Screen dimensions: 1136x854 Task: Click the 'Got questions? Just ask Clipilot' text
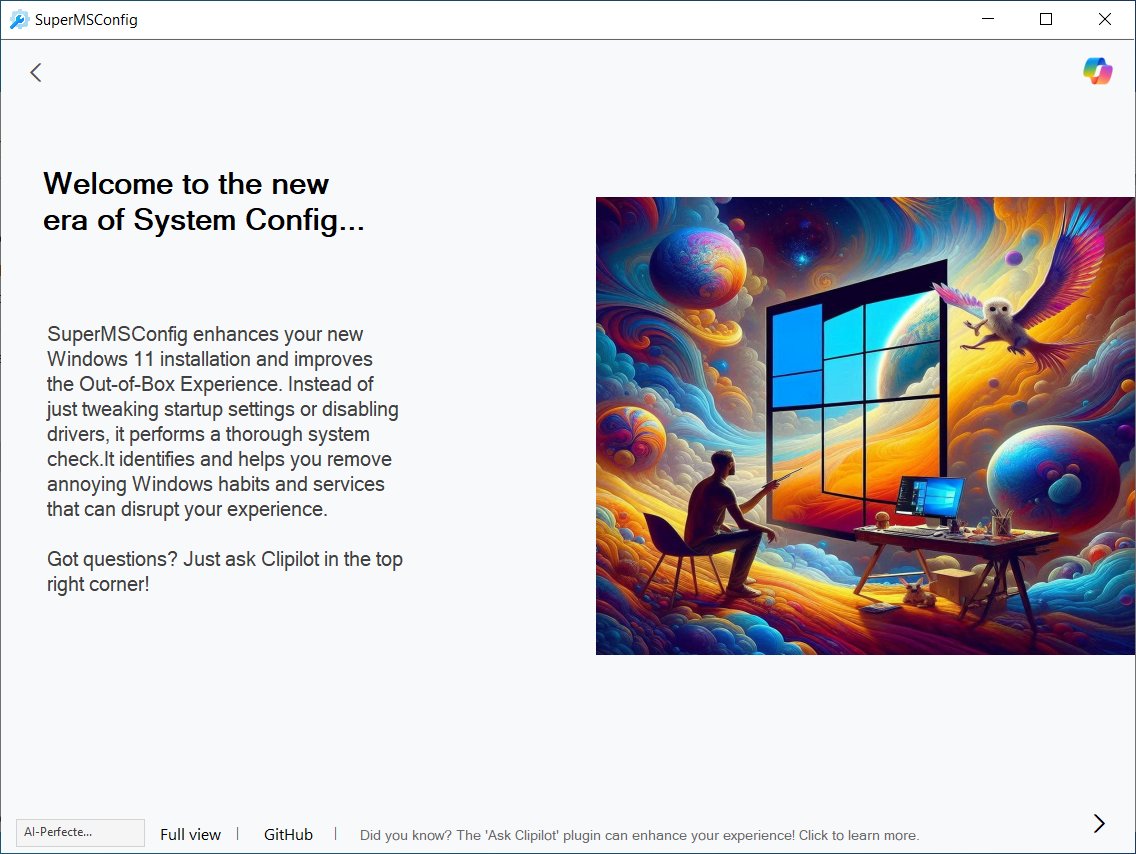point(225,572)
